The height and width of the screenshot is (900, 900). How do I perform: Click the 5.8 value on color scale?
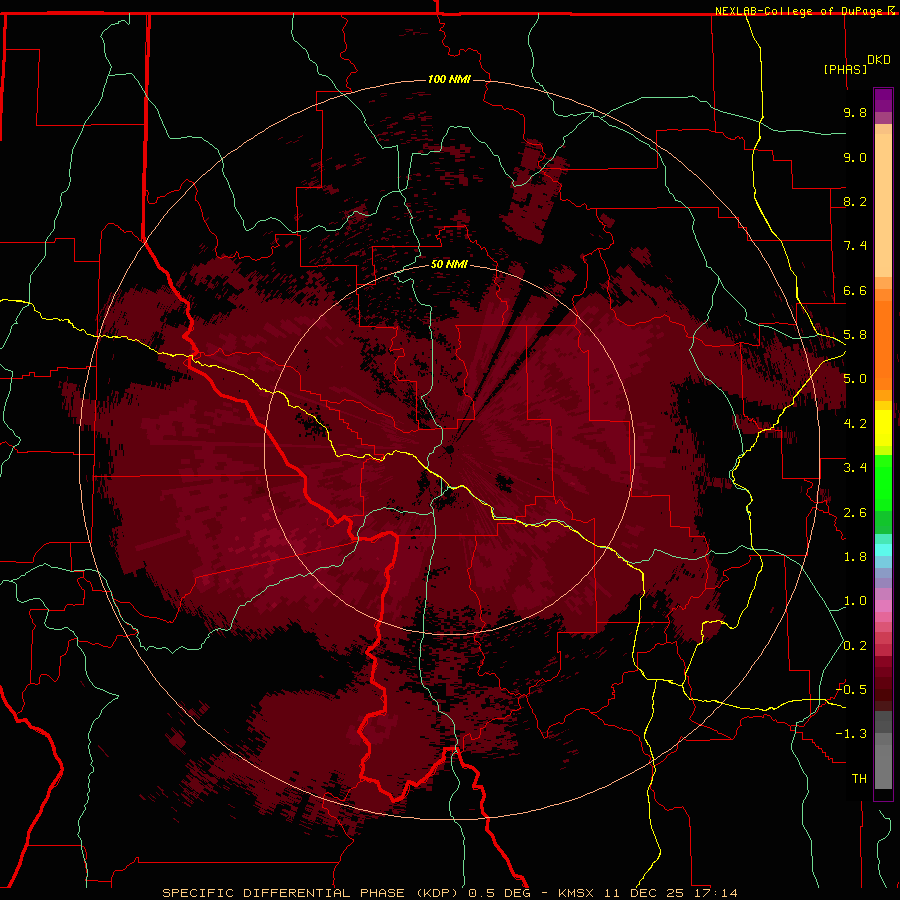coord(855,335)
